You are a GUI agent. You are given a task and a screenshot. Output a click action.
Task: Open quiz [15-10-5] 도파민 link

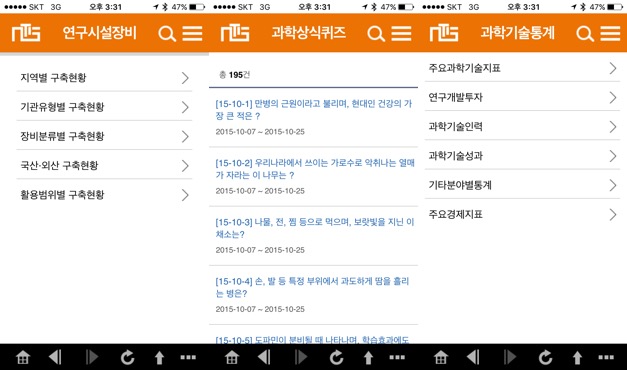(312, 340)
